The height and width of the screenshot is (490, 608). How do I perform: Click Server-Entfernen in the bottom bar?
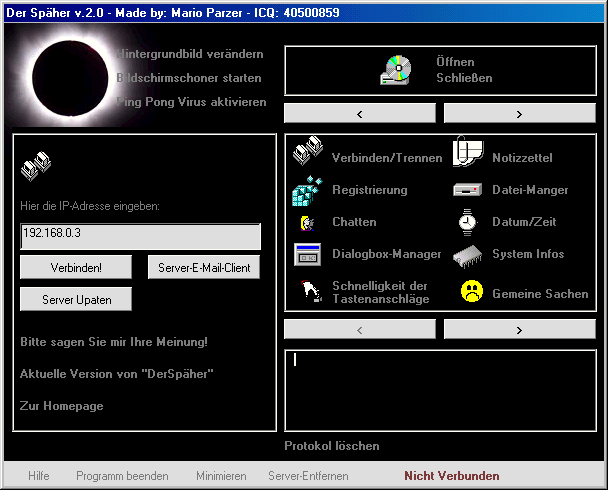click(308, 476)
